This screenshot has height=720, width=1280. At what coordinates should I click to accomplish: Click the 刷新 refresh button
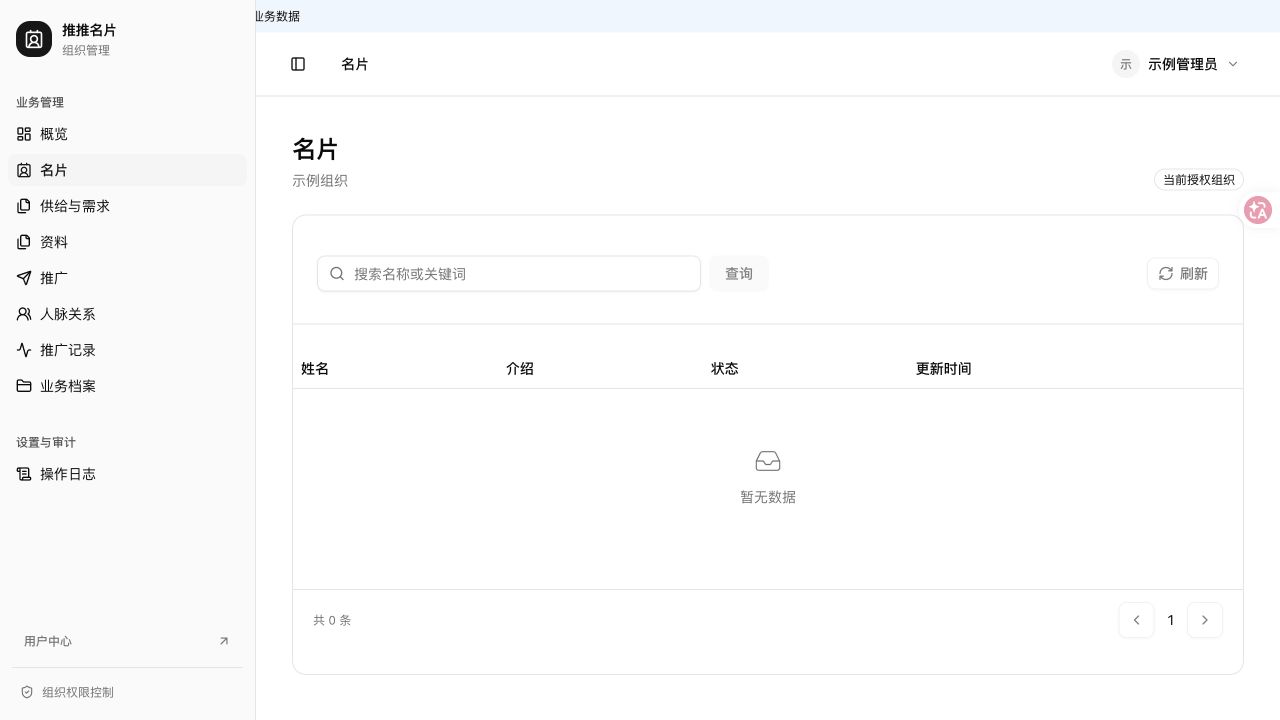coord(1183,274)
